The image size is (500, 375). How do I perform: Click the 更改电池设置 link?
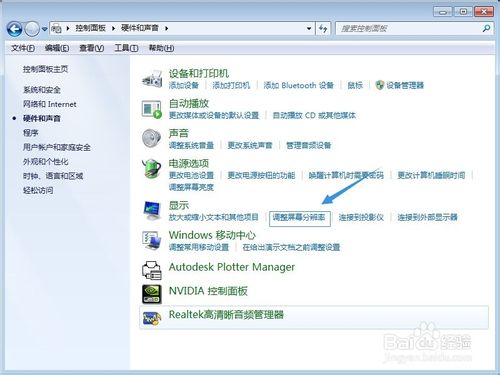[191, 175]
